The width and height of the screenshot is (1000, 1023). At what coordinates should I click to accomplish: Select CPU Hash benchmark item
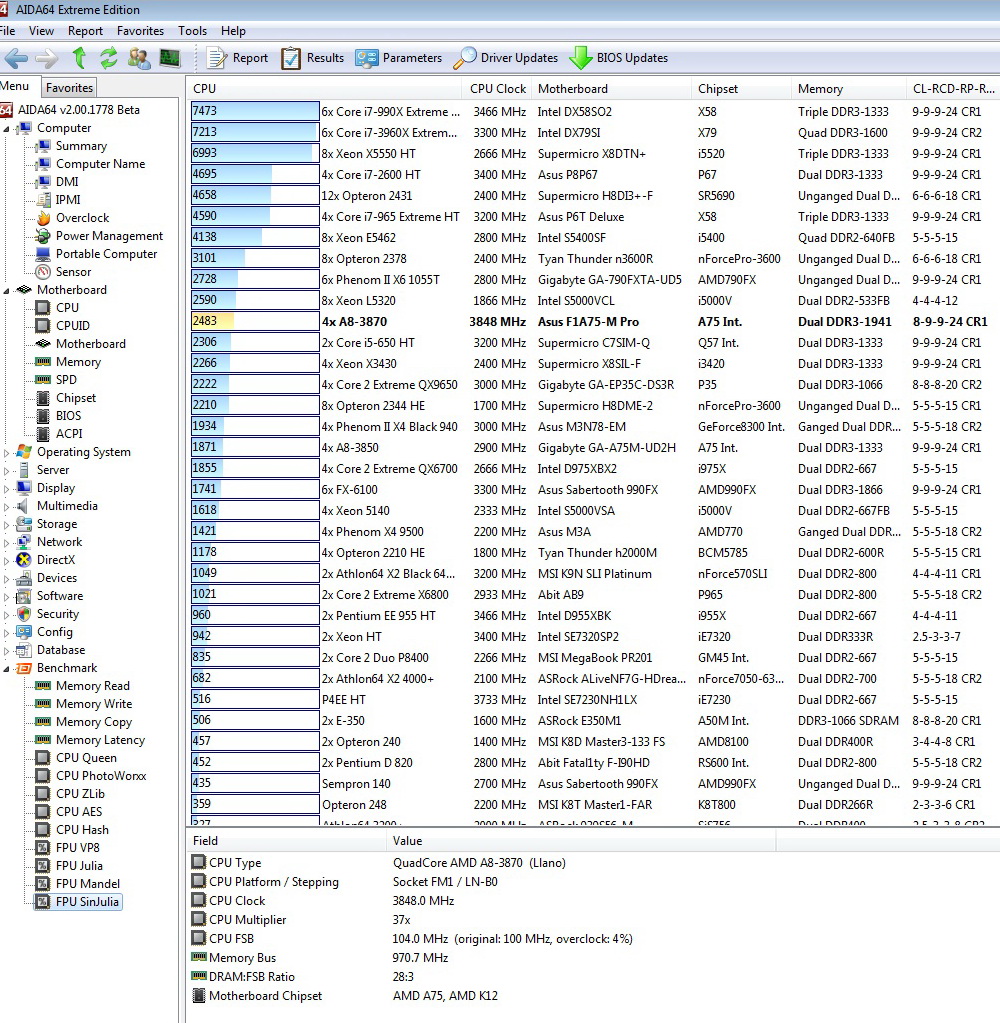pos(82,830)
